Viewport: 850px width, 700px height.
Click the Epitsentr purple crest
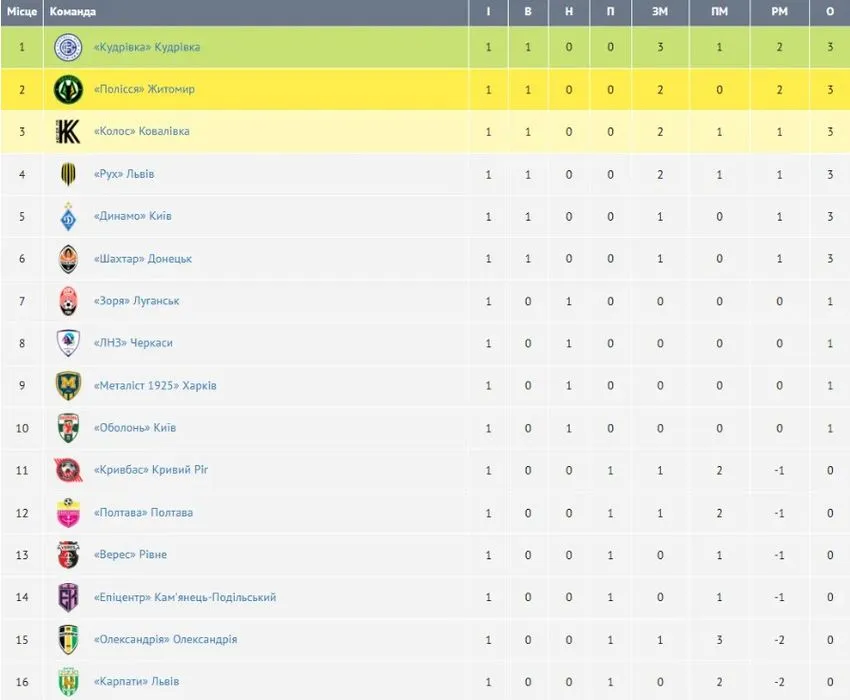pos(68,597)
